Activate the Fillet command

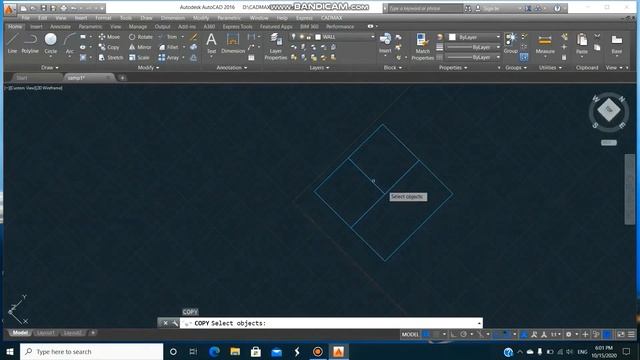(169, 47)
